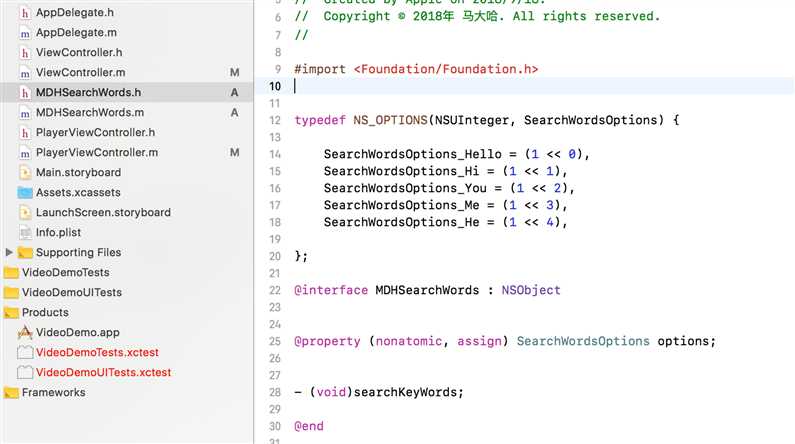Select Assets.xcassets catalog
Image resolution: width=795 pixels, height=444 pixels.
point(78,193)
